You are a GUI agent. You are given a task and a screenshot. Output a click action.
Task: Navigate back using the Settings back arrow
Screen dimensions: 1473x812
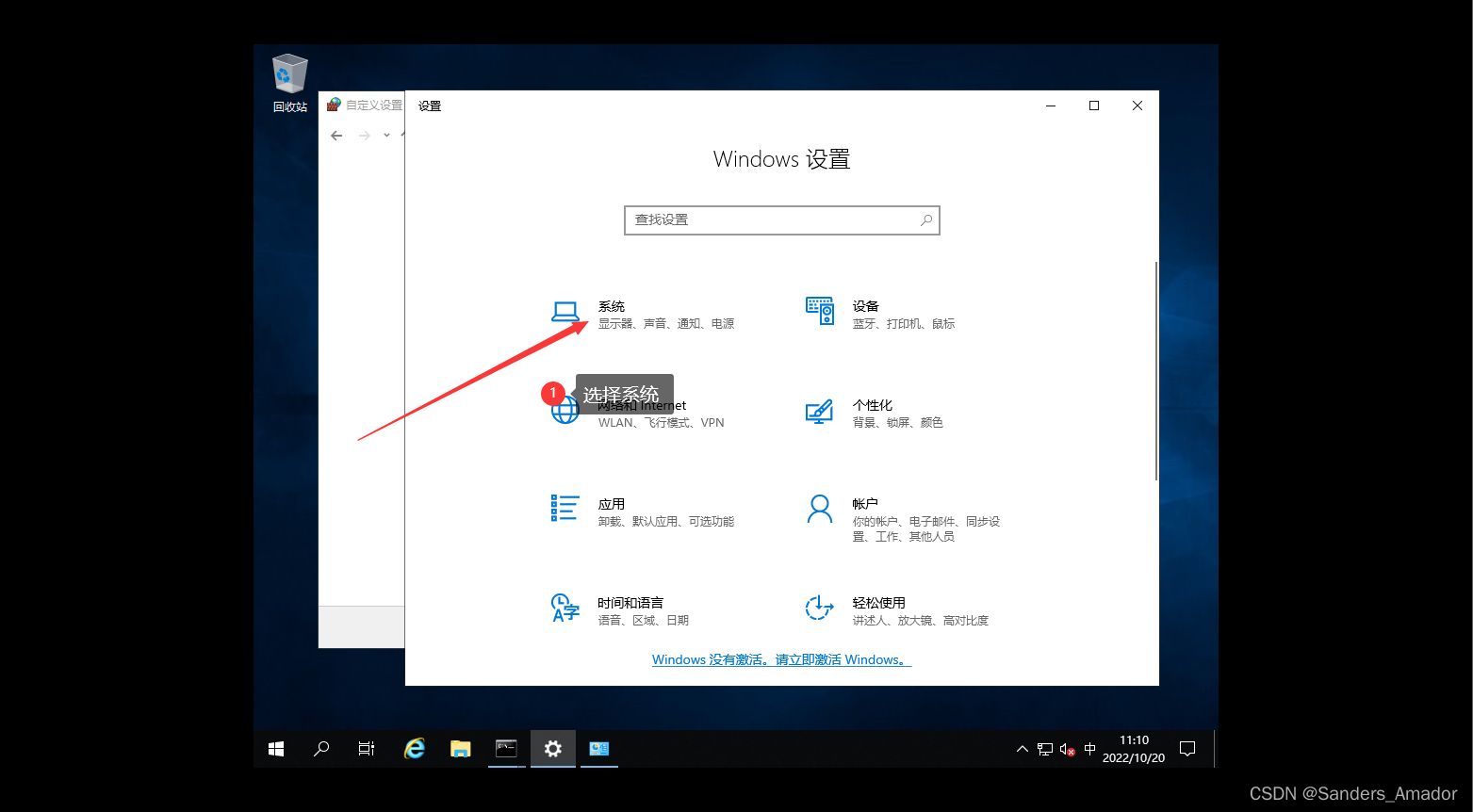tap(336, 135)
